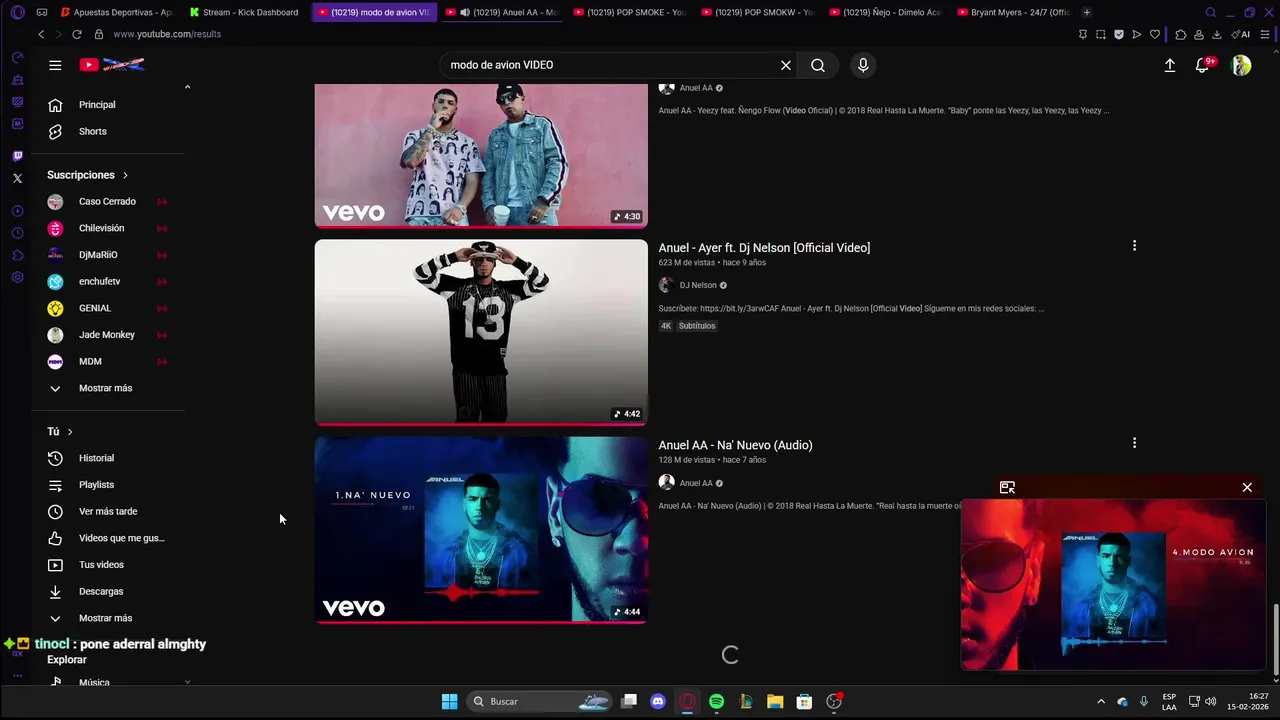This screenshot has height=720, width=1280.
Task: Open YouTube notifications bell
Action: (x=1203, y=65)
